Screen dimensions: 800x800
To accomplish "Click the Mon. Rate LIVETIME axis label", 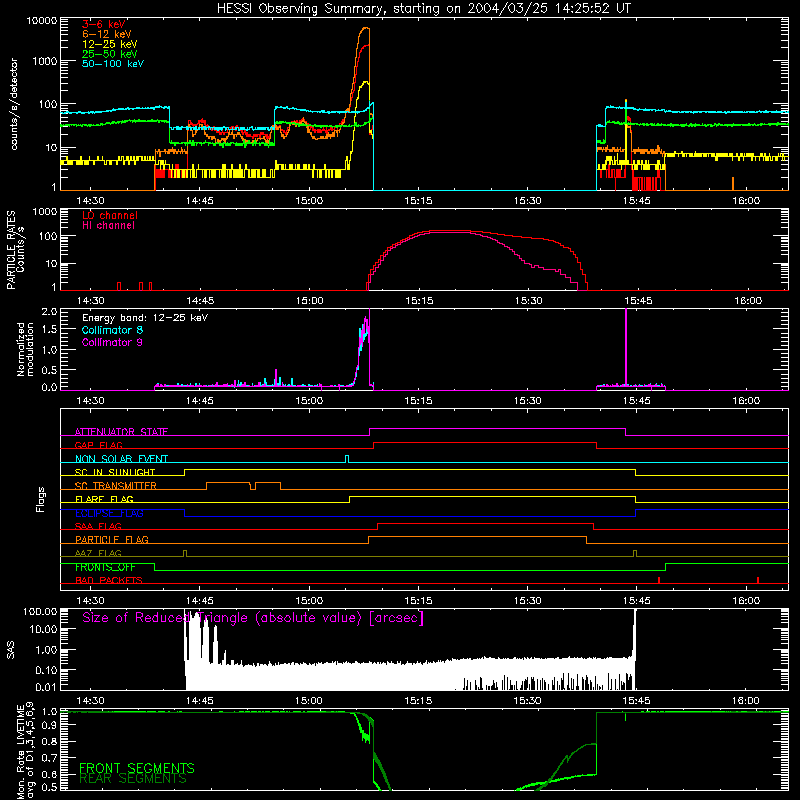I will (26, 750).
